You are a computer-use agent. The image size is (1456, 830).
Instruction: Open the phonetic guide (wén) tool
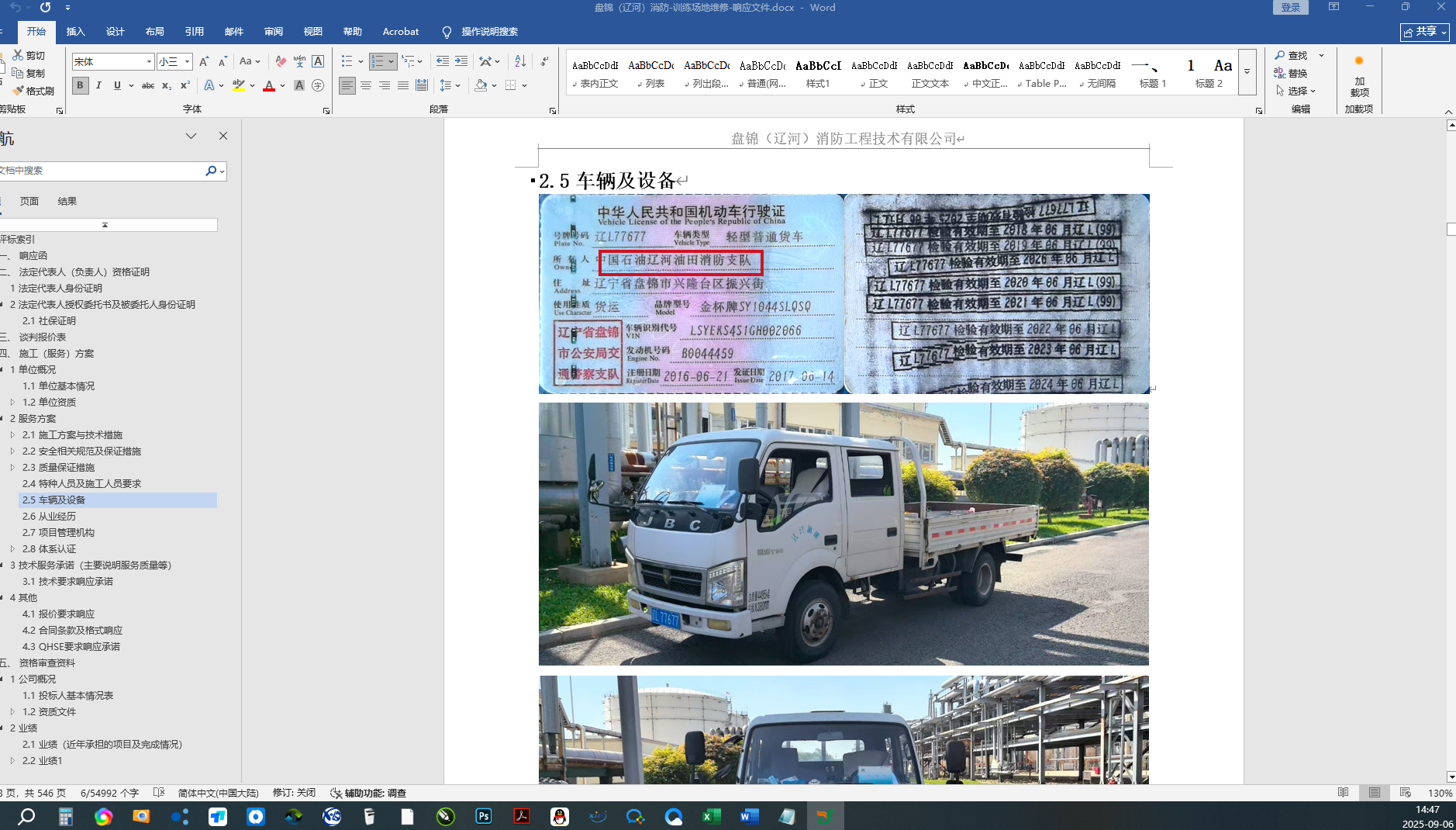299,61
